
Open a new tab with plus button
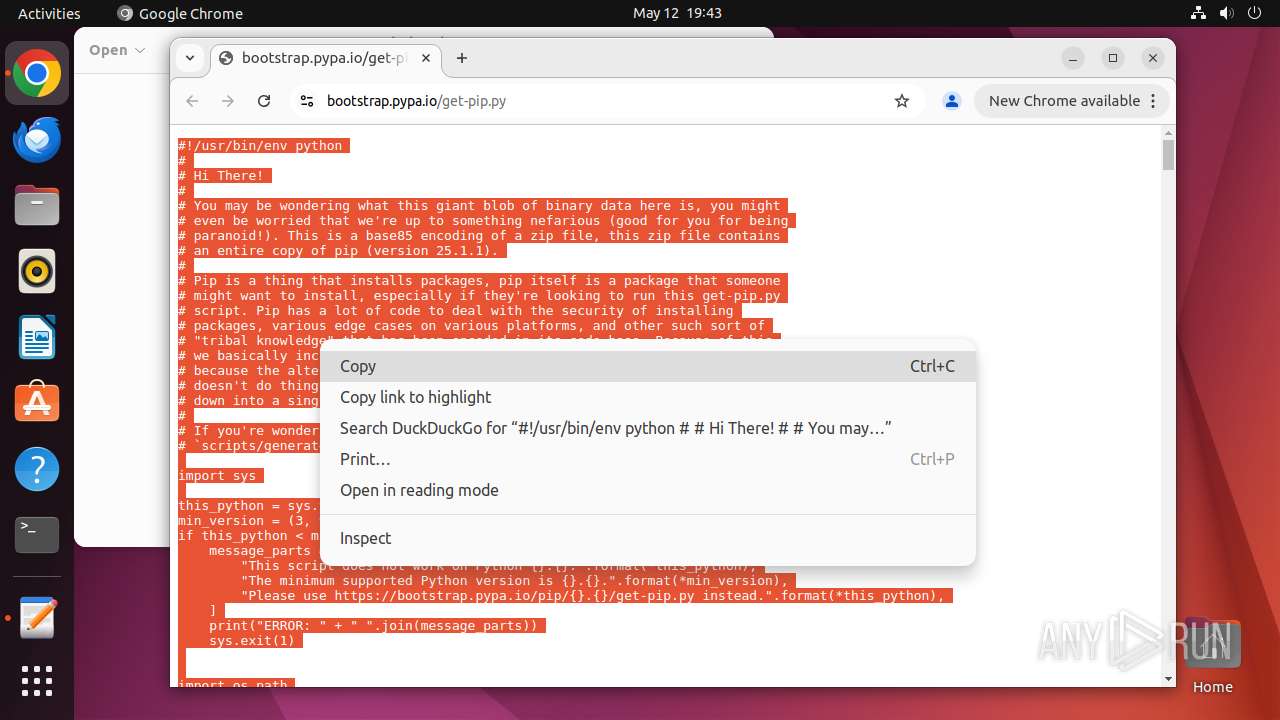pos(462,58)
